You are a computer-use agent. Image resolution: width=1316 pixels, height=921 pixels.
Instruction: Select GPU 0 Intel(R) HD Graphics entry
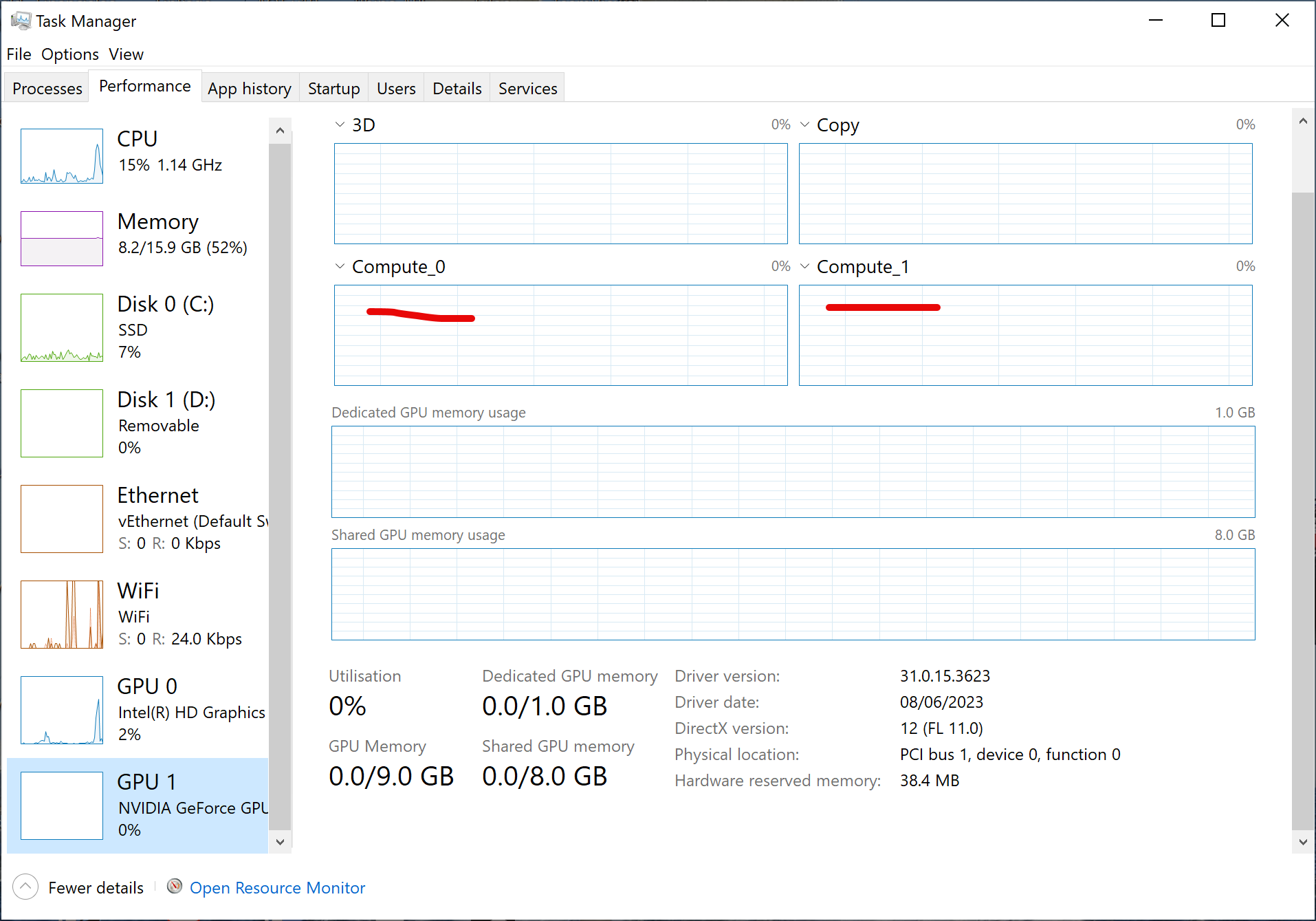pos(138,710)
